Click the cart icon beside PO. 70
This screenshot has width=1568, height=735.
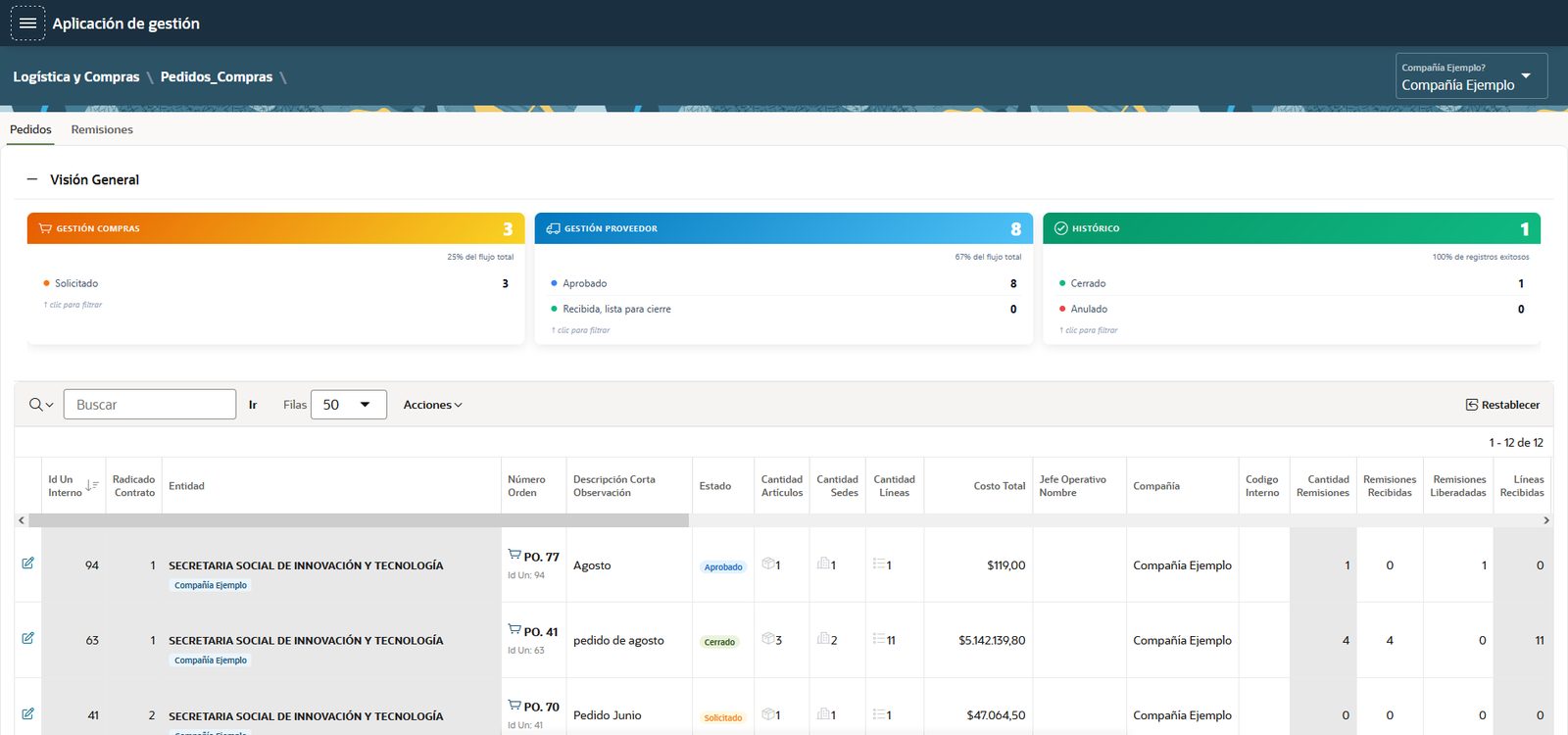(x=514, y=705)
